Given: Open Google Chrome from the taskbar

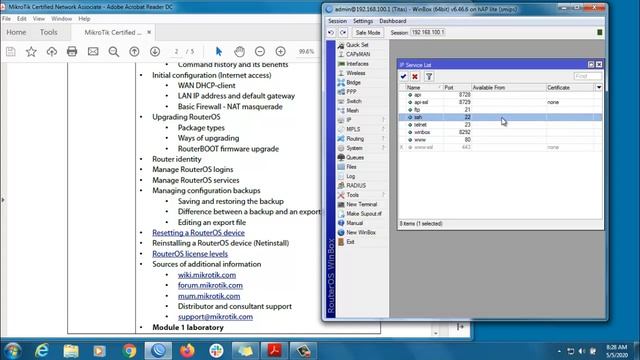Looking at the screenshot, I should [129, 351].
